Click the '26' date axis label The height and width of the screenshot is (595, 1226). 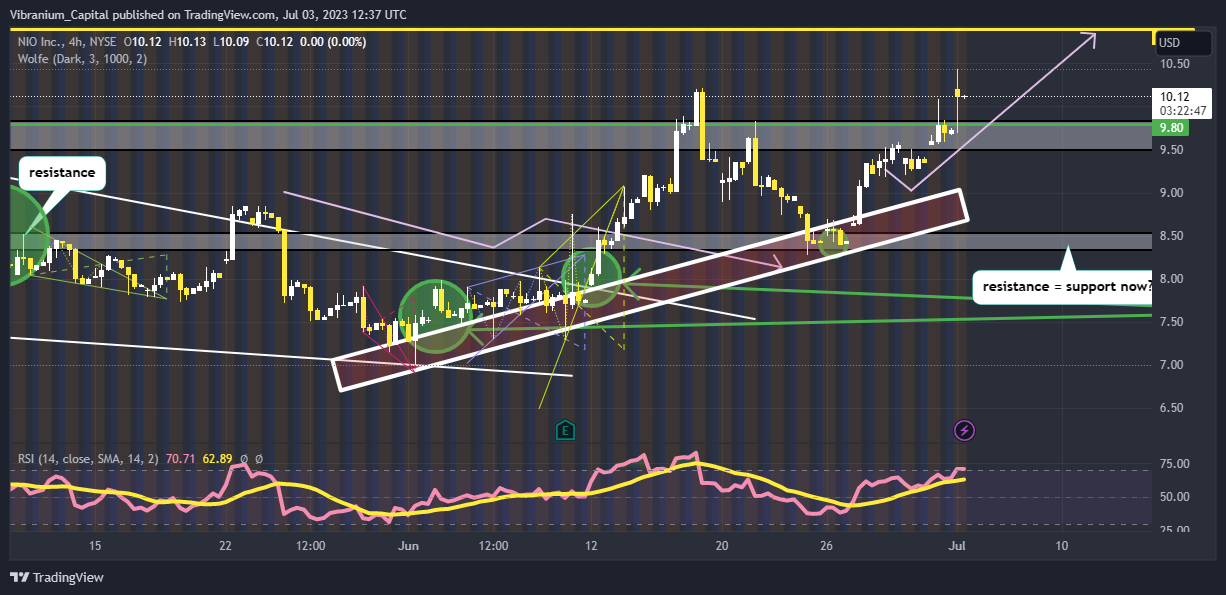tap(827, 546)
